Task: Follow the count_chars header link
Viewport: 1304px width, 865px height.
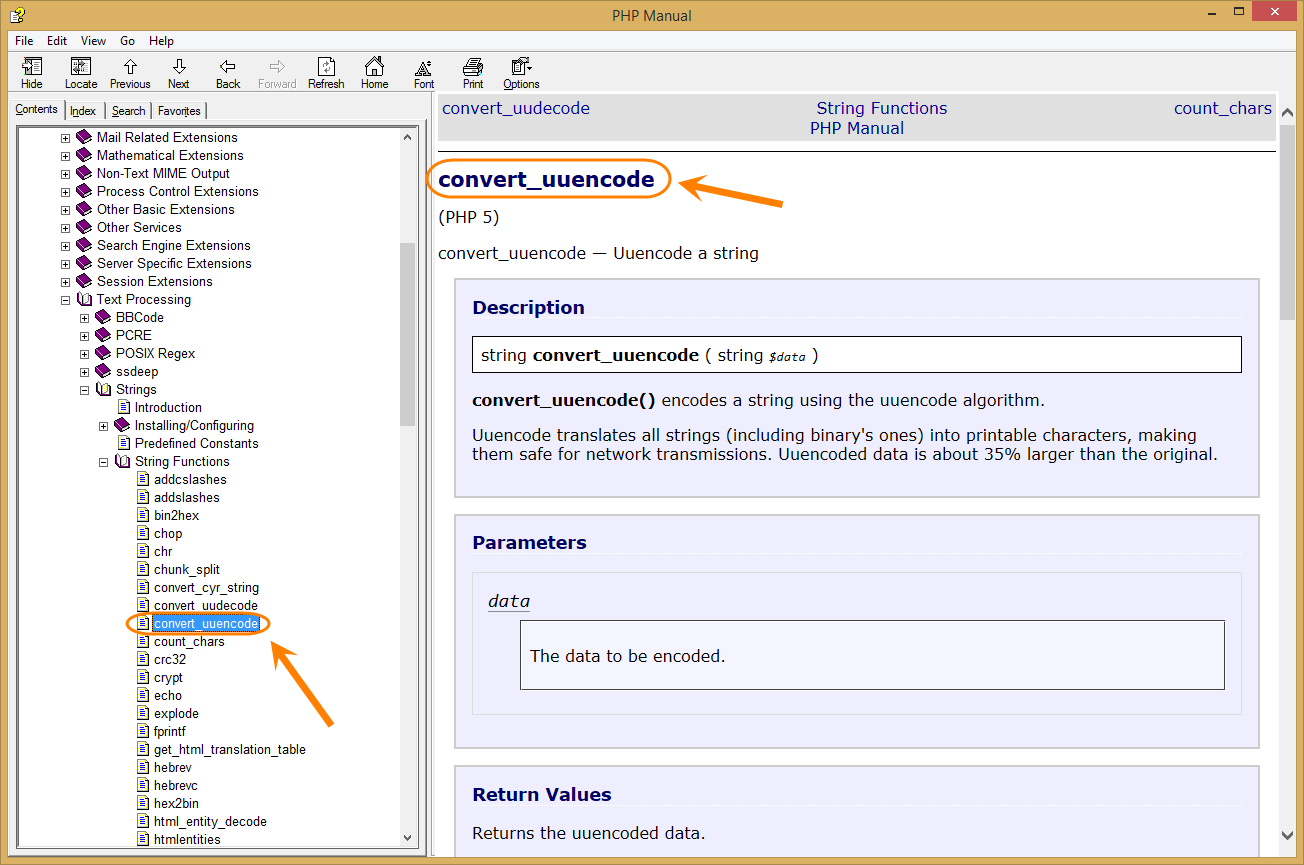Action: click(x=1223, y=108)
